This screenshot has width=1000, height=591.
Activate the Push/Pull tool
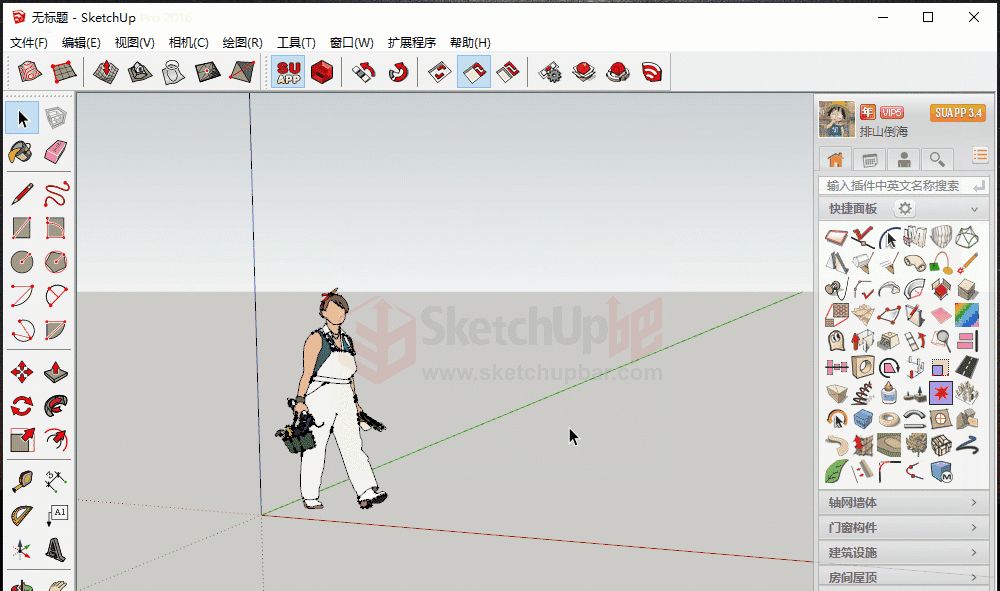(x=56, y=372)
